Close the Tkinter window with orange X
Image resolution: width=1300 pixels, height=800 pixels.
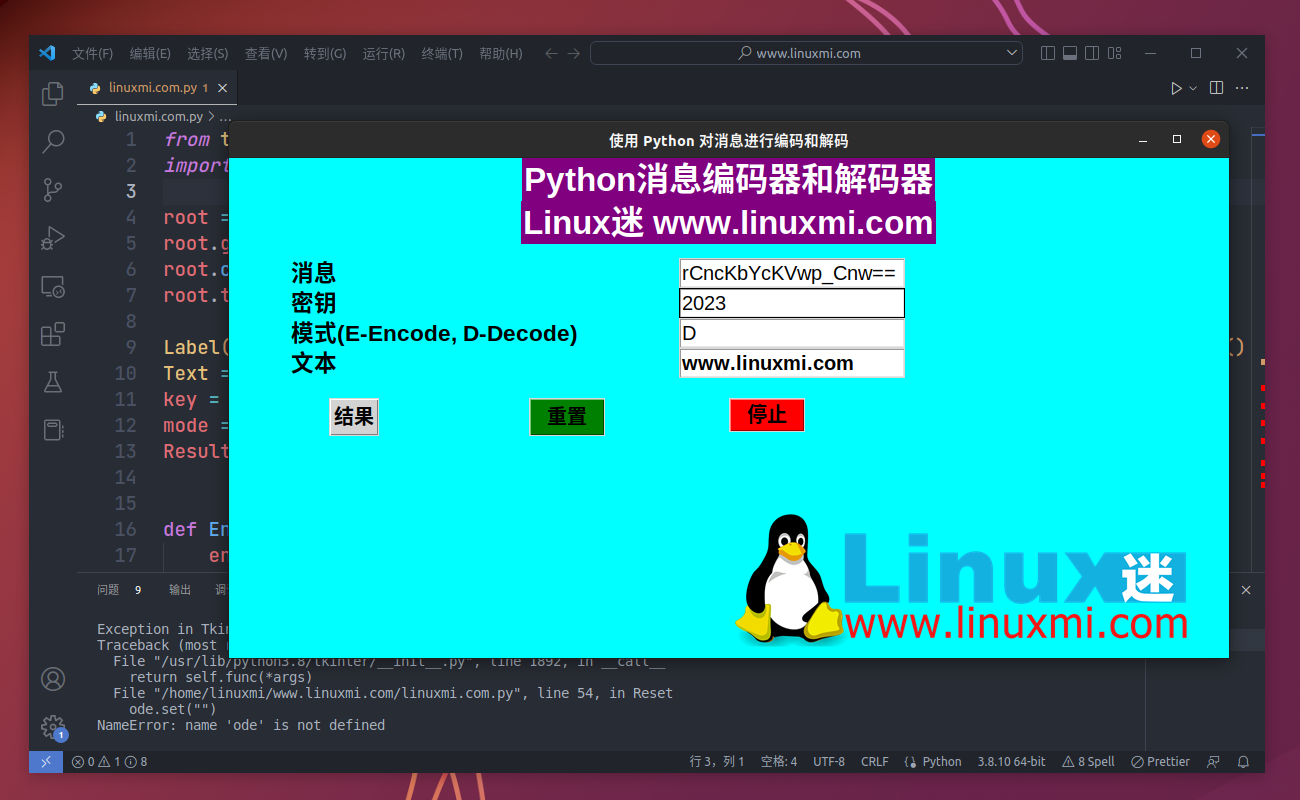(1210, 139)
